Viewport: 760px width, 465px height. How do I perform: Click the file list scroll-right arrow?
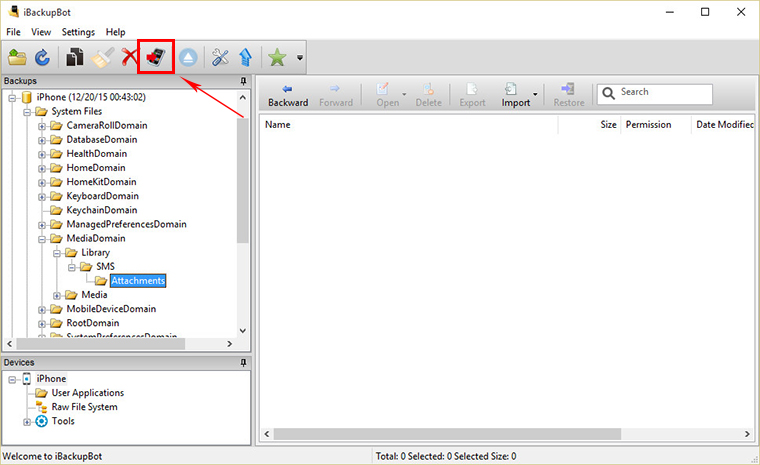coord(747,434)
